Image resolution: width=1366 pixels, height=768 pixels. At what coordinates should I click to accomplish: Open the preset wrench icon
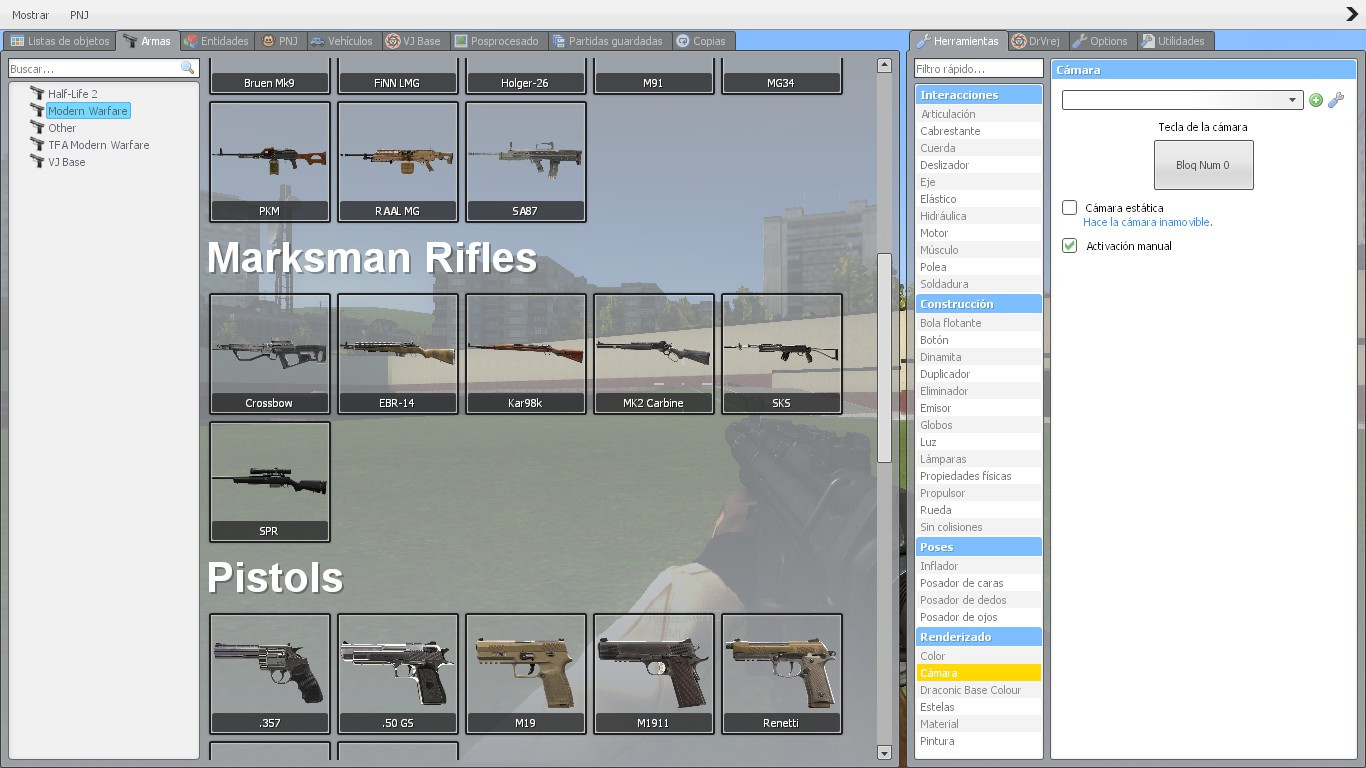(x=1336, y=100)
